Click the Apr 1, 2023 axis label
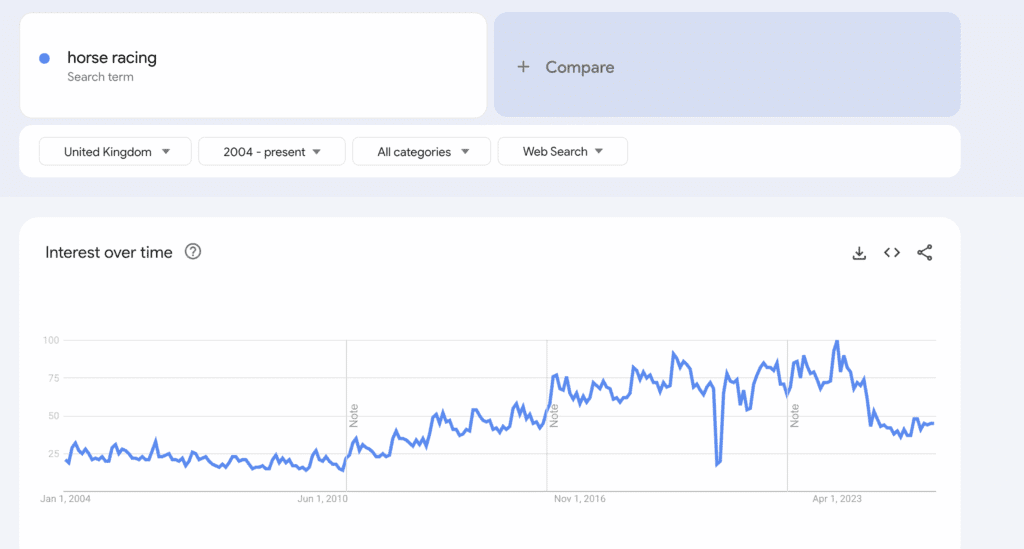The height and width of the screenshot is (549, 1024). tap(837, 498)
